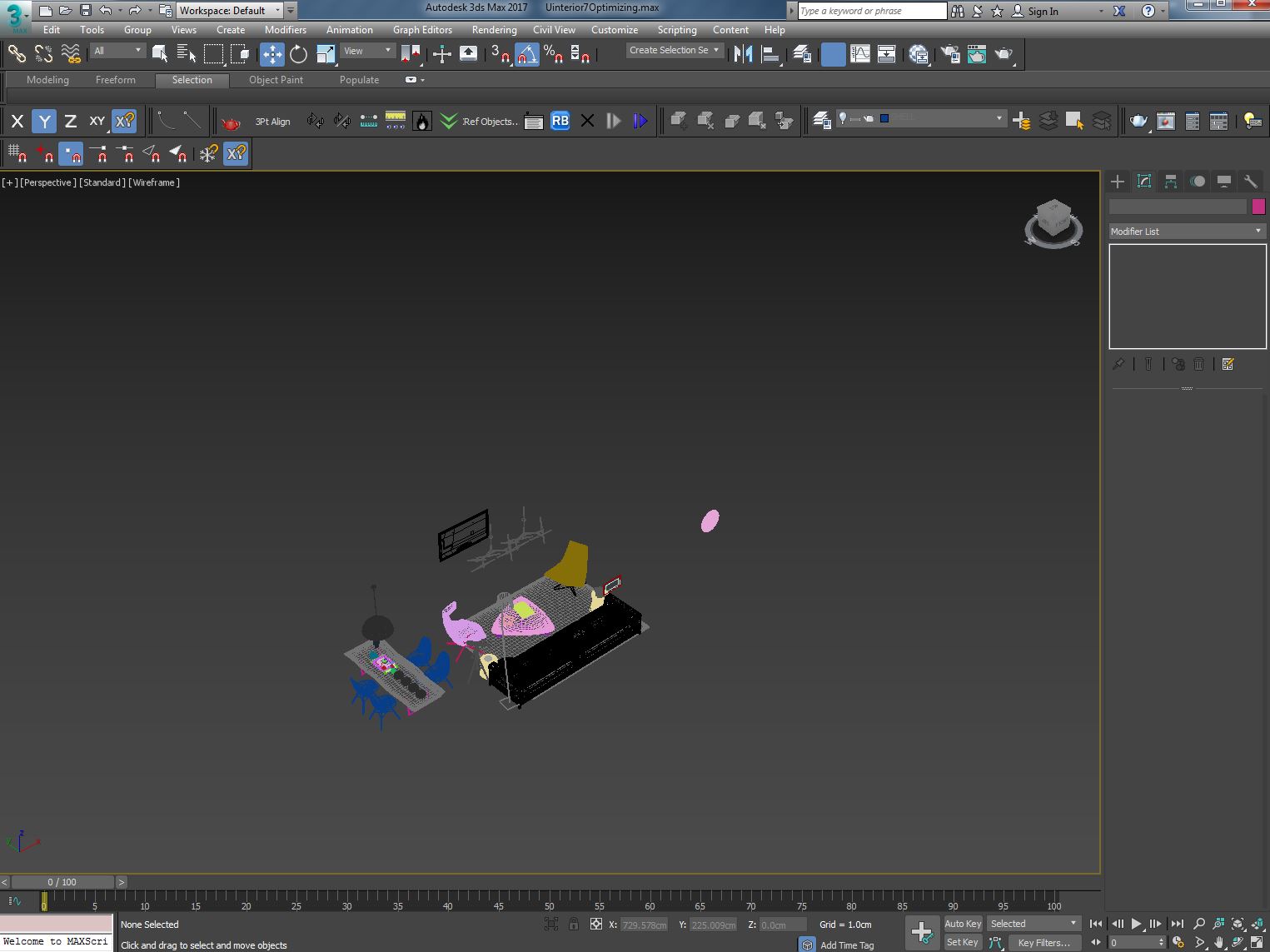The width and height of the screenshot is (1270, 952).
Task: Activate Select and Rotate tool
Action: [298, 54]
